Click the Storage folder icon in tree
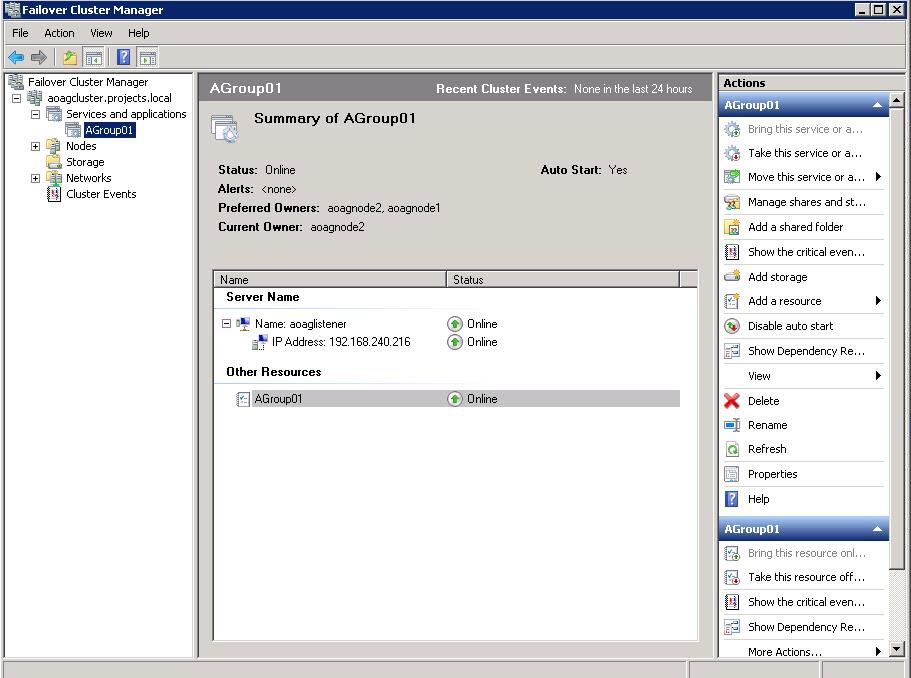Viewport: 911px width, 678px height. tap(53, 162)
